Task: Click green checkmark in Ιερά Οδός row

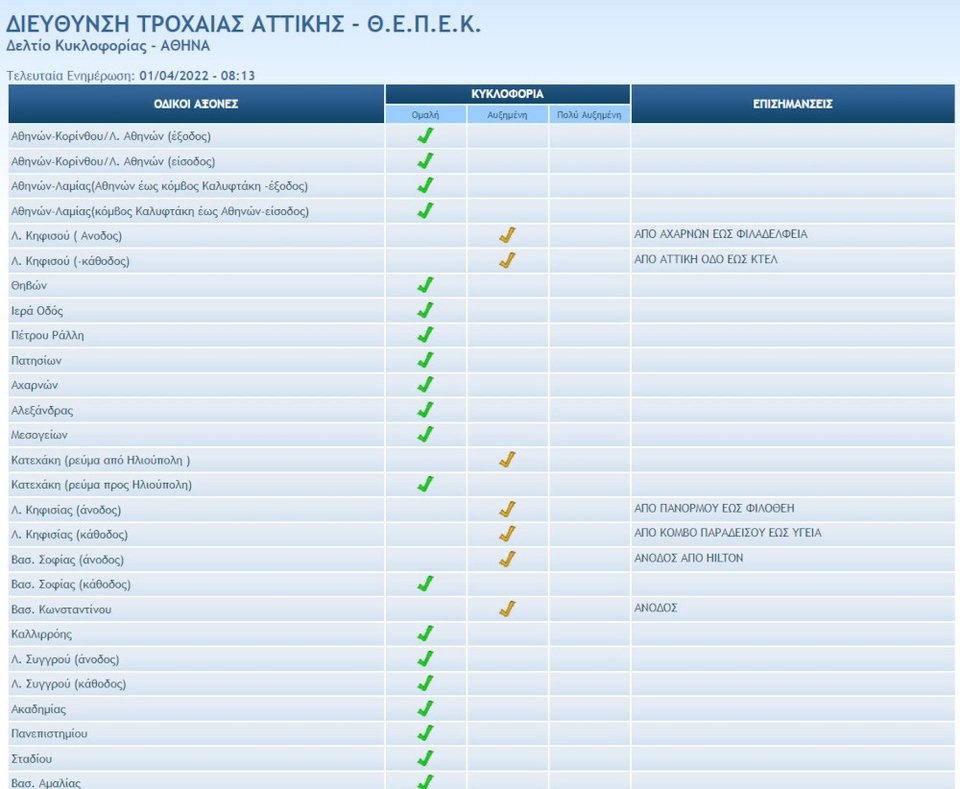Action: click(x=426, y=310)
